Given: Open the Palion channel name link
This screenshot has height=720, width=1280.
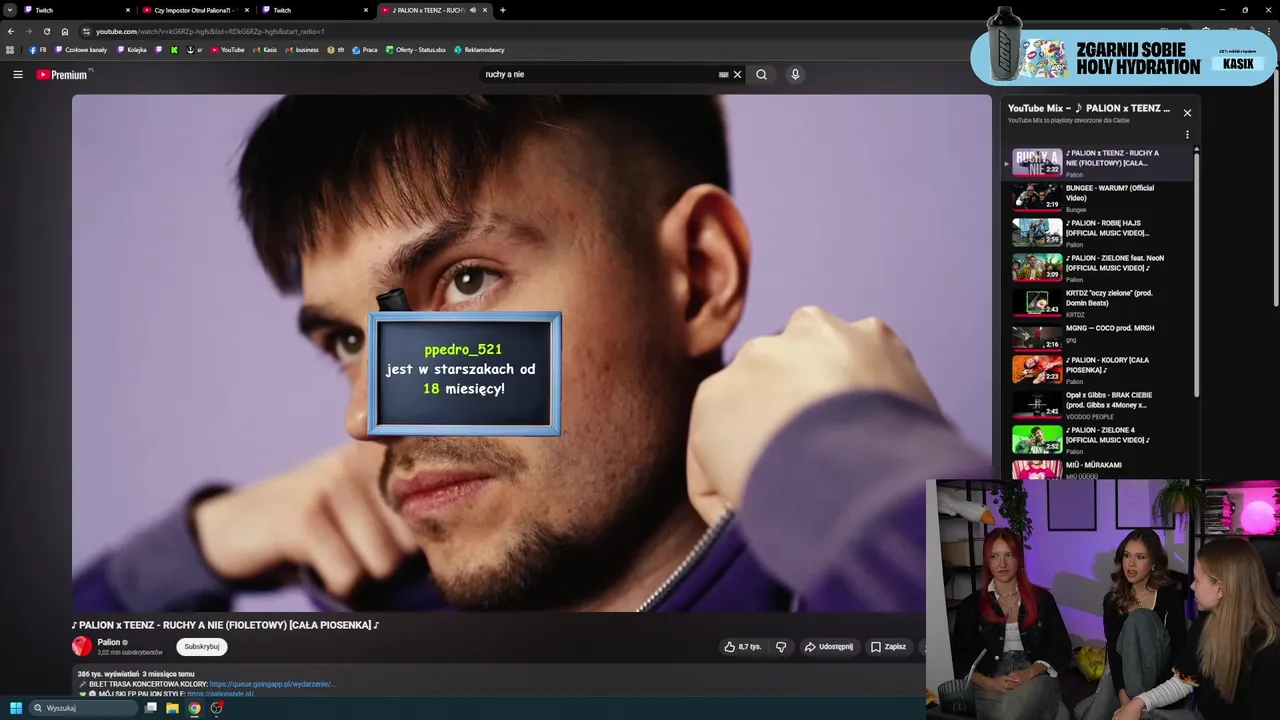Looking at the screenshot, I should (x=109, y=642).
